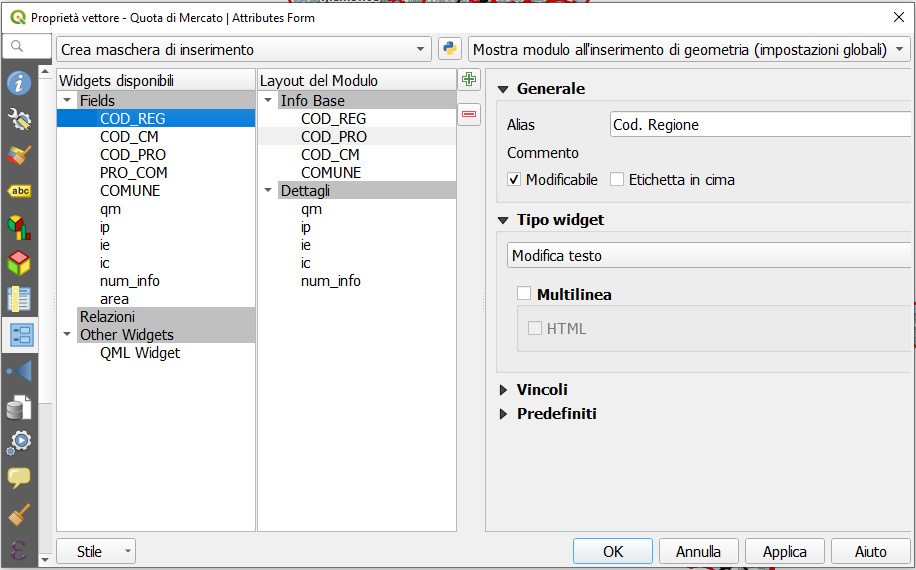Open the Attributes Form icon in sidebar
916x570 pixels.
pyautogui.click(x=22, y=335)
